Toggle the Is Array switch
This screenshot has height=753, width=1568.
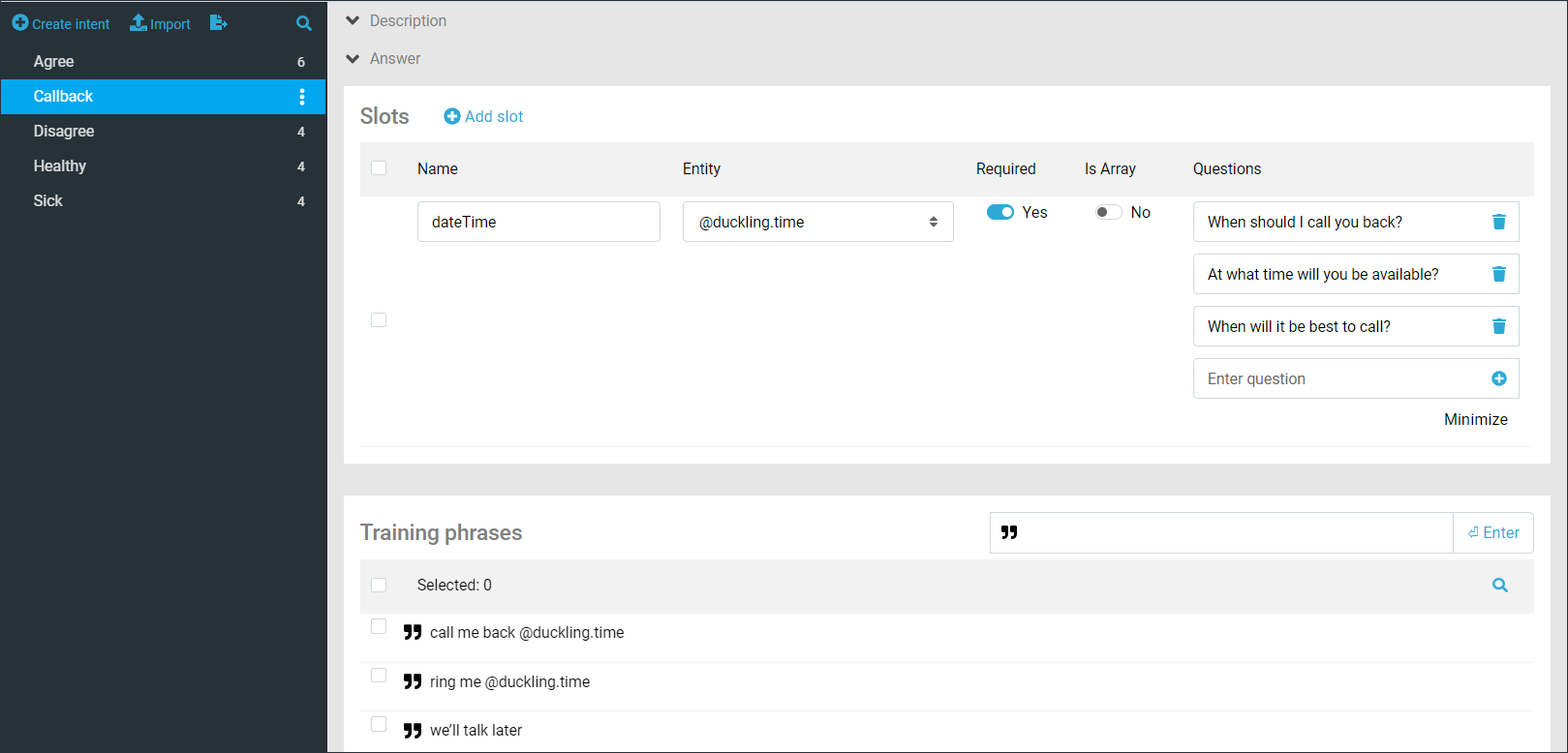click(1108, 212)
